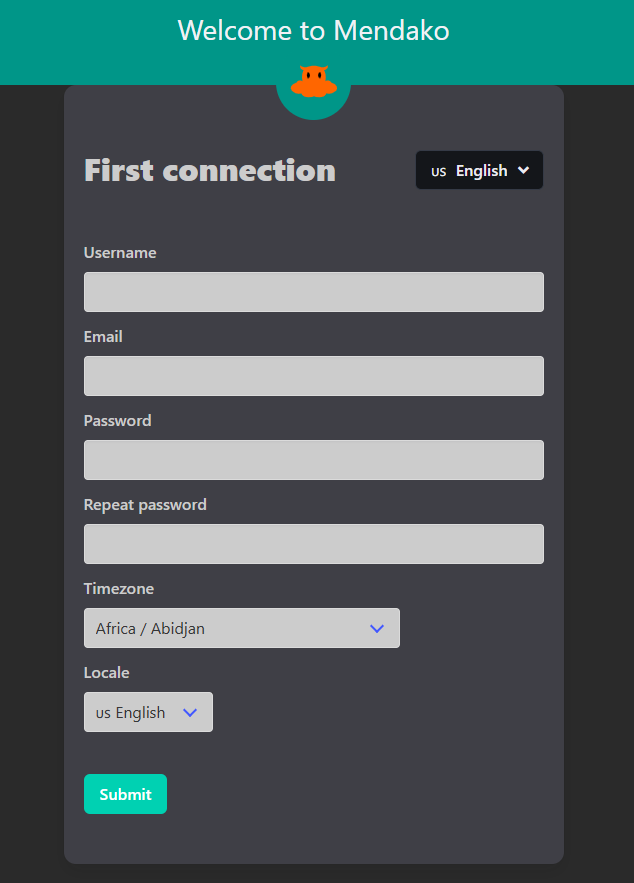The height and width of the screenshot is (883, 634).
Task: Open the Locale dropdown showing us English
Action: point(148,712)
